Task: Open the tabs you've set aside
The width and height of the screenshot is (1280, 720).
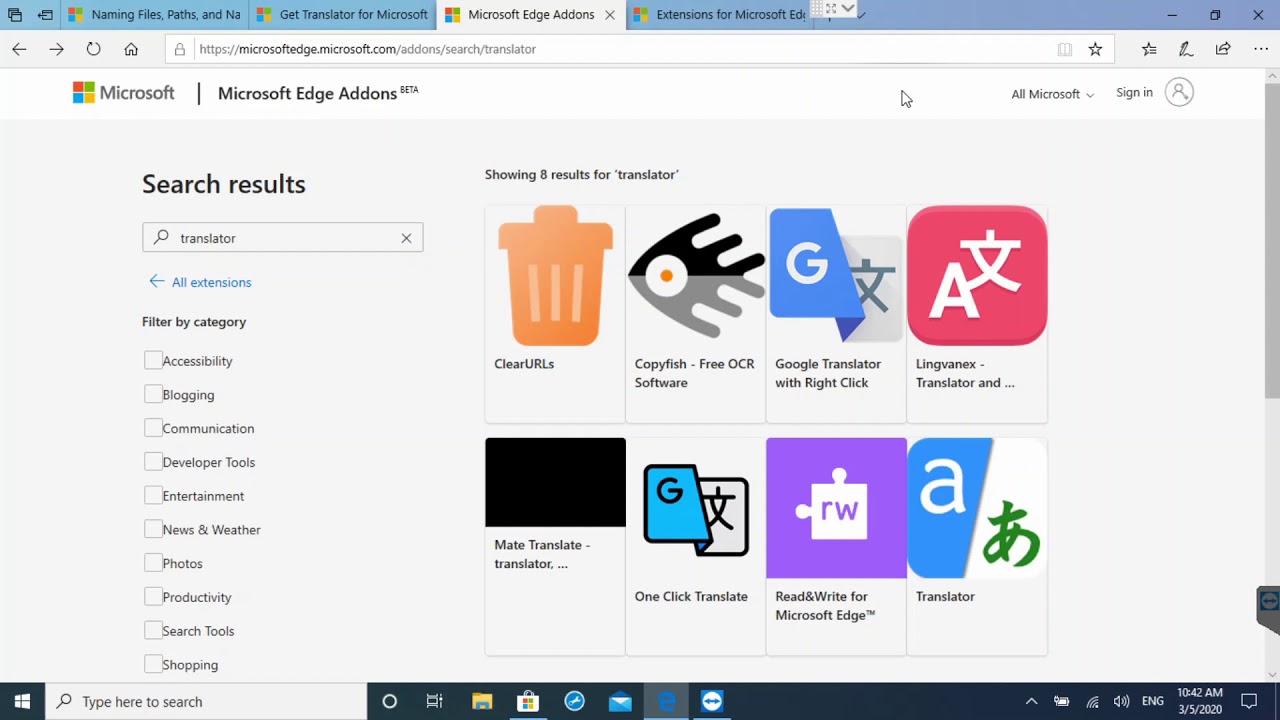Action: [x=15, y=15]
